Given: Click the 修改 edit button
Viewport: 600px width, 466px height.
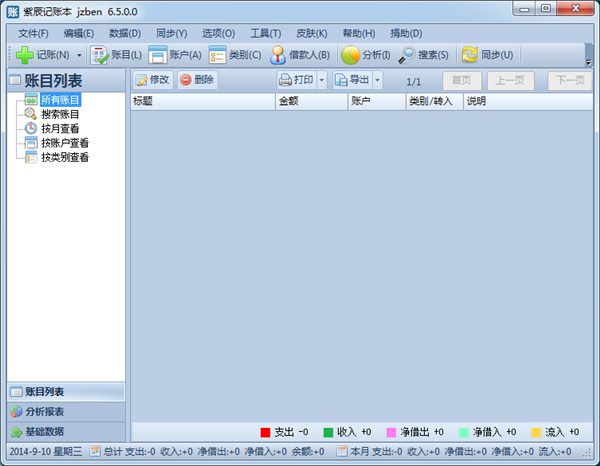Looking at the screenshot, I should [152, 80].
